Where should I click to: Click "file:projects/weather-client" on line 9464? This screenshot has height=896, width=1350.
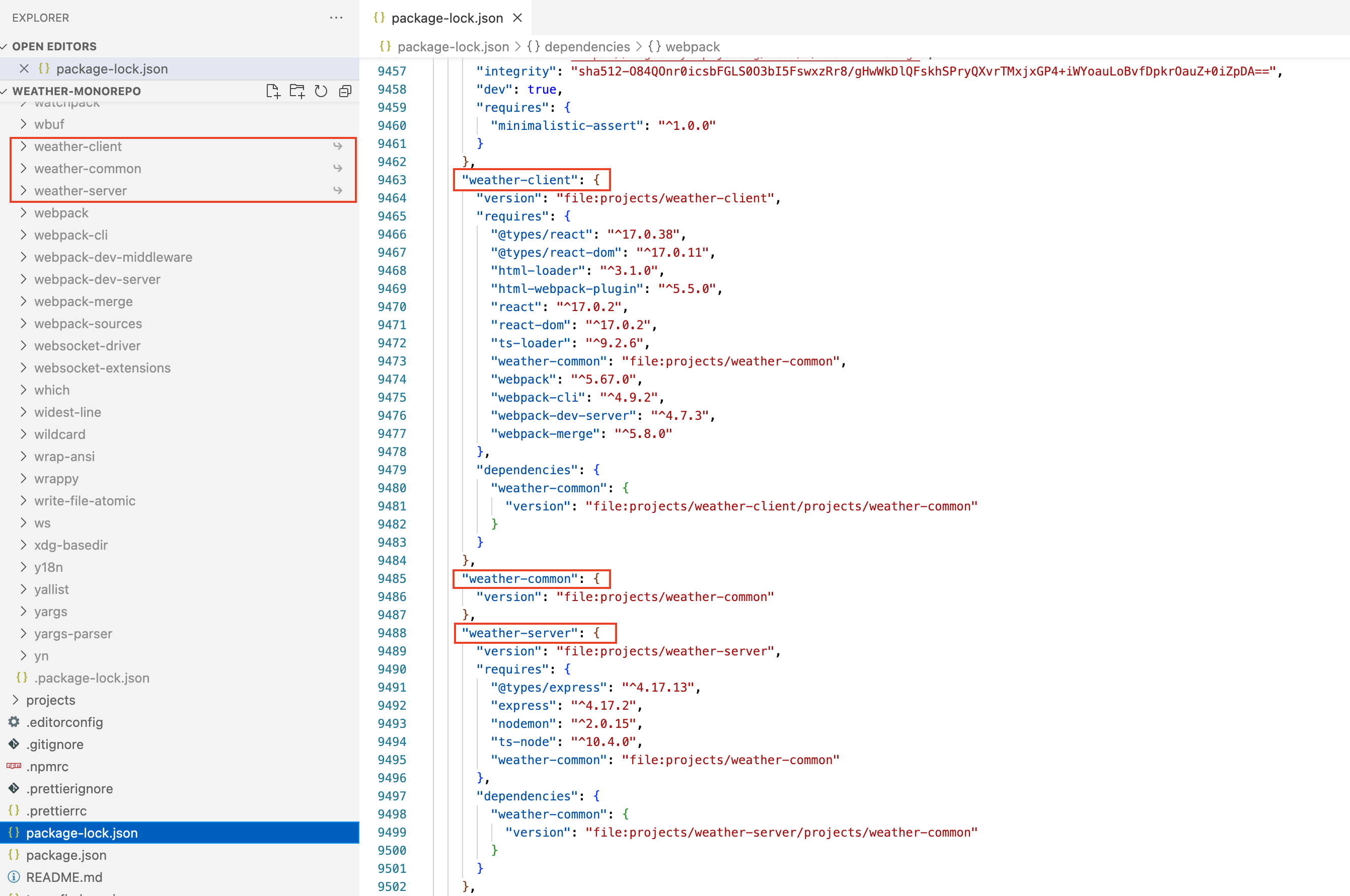665,198
